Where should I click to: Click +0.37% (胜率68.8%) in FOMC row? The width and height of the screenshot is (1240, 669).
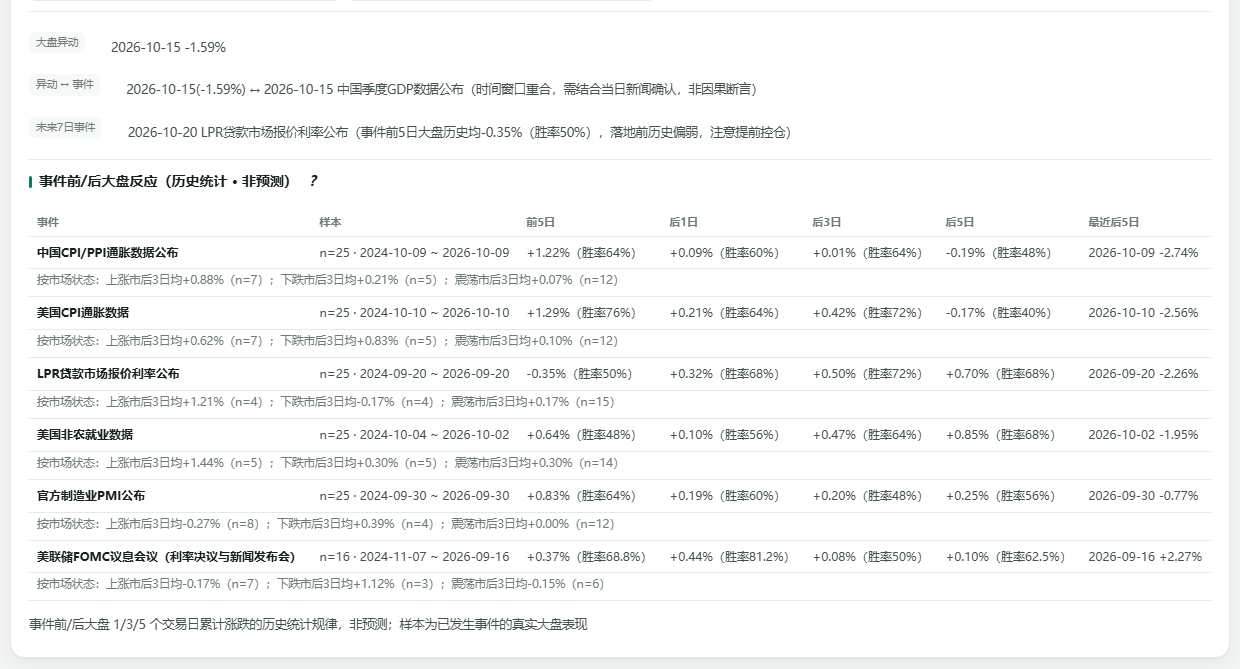click(586, 557)
